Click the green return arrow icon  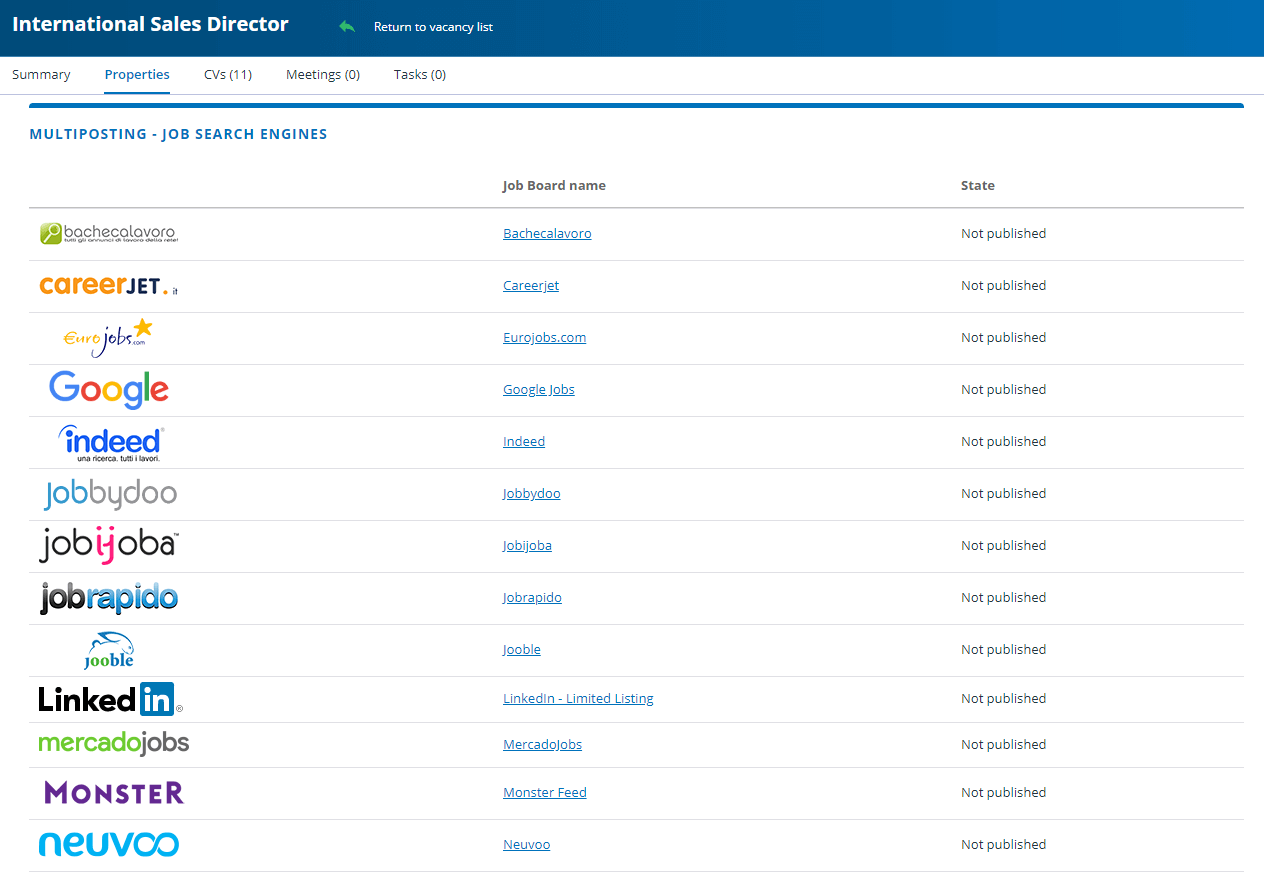click(x=347, y=26)
